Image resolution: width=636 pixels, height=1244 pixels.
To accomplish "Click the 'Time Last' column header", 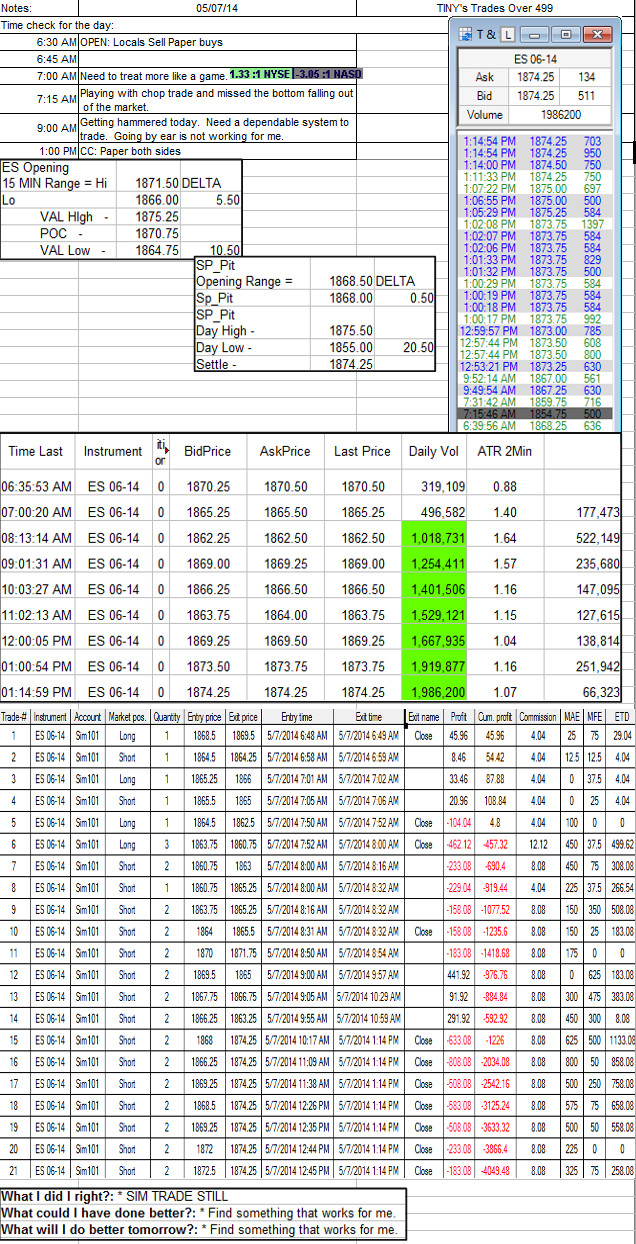I will (x=36, y=451).
